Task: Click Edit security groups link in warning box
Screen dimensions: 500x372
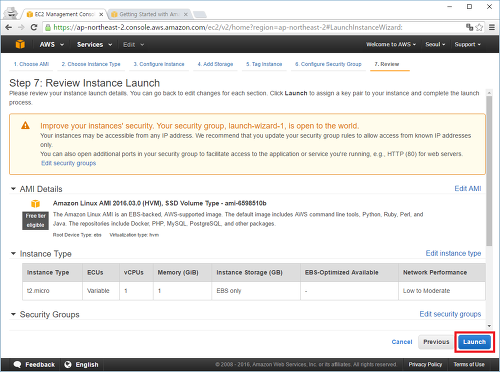Action: click(x=68, y=163)
